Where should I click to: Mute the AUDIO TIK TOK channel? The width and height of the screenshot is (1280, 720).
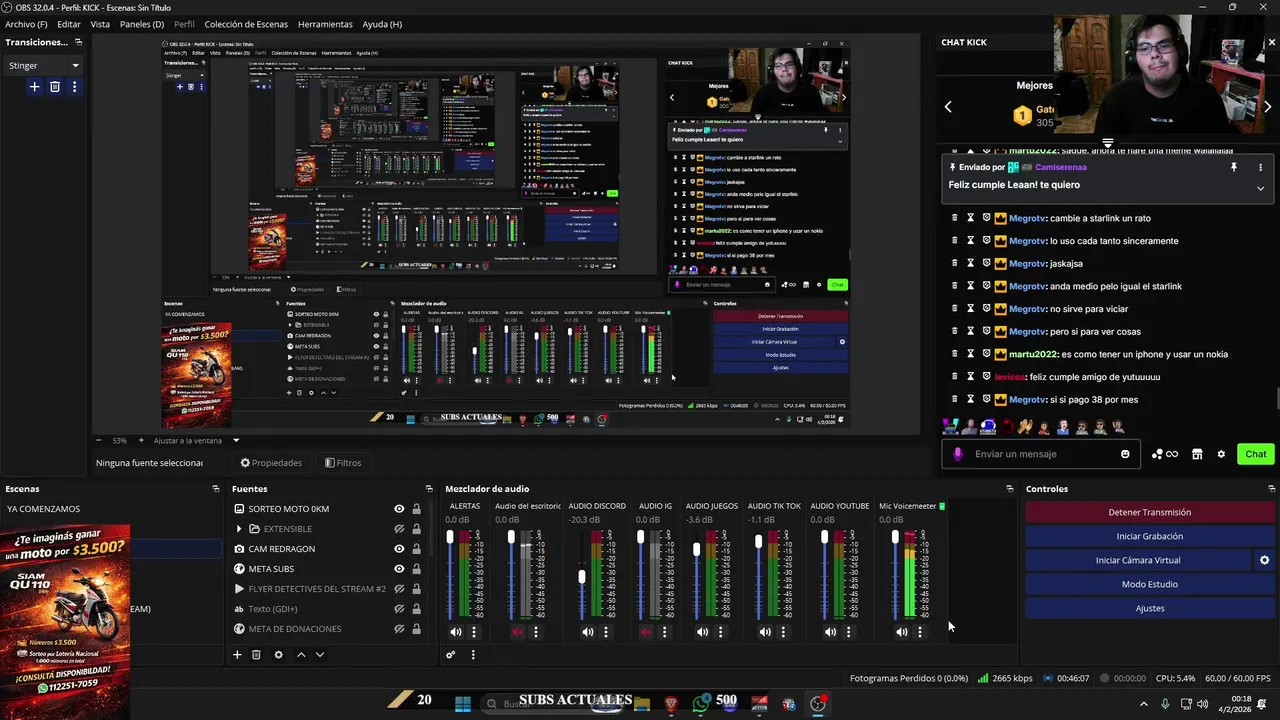coord(765,632)
